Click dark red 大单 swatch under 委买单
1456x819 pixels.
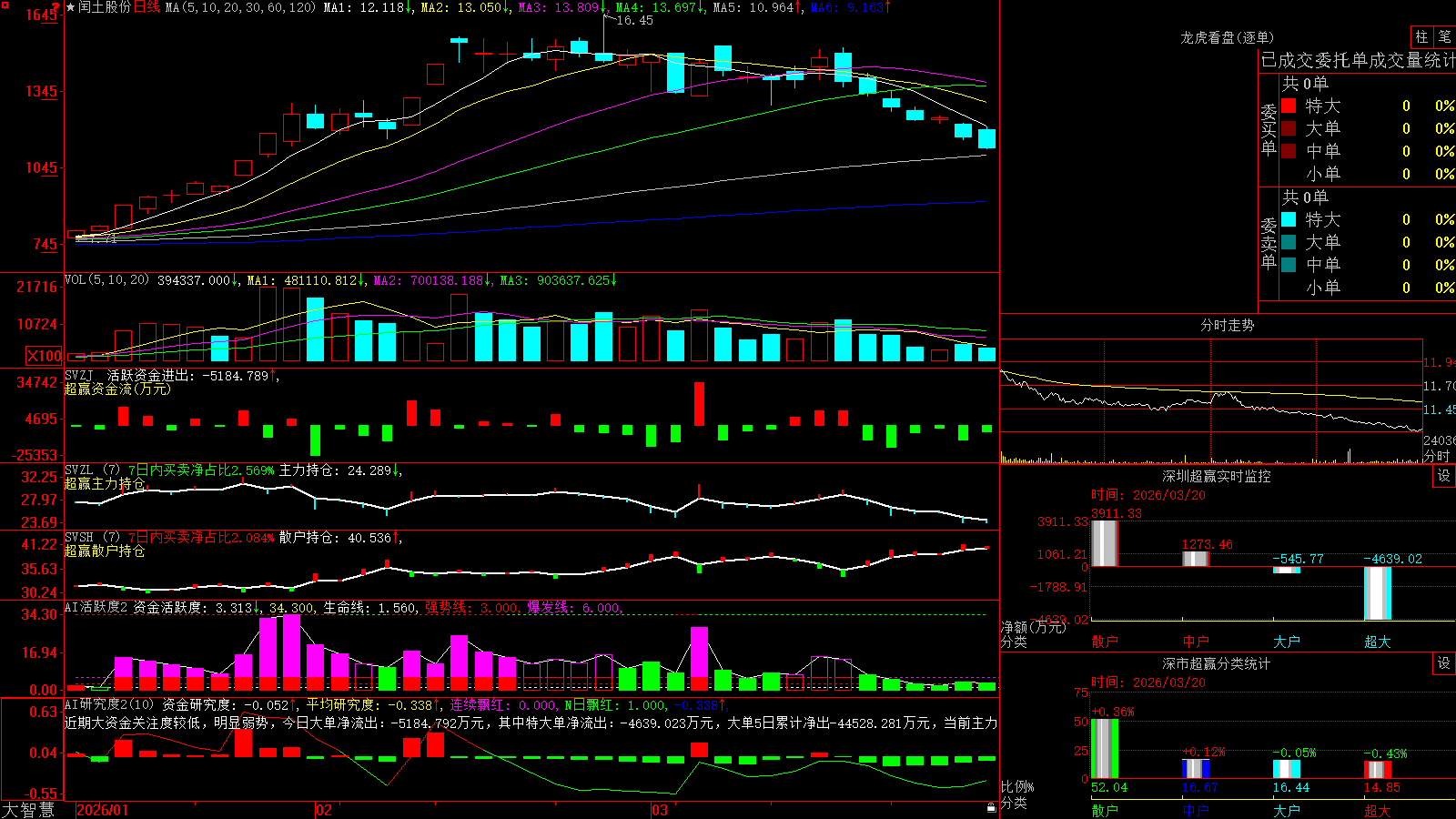click(x=1289, y=128)
